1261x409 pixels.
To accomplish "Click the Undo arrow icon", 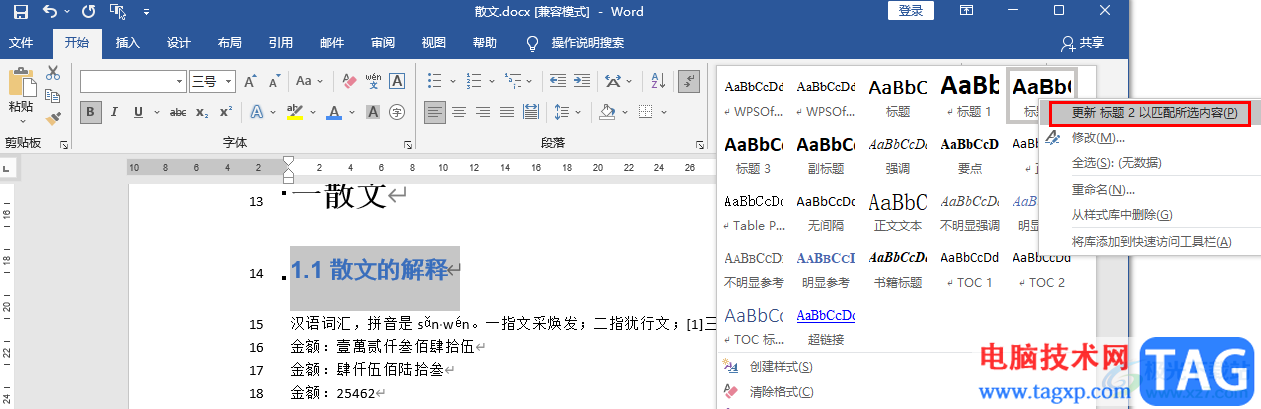I will (50, 12).
